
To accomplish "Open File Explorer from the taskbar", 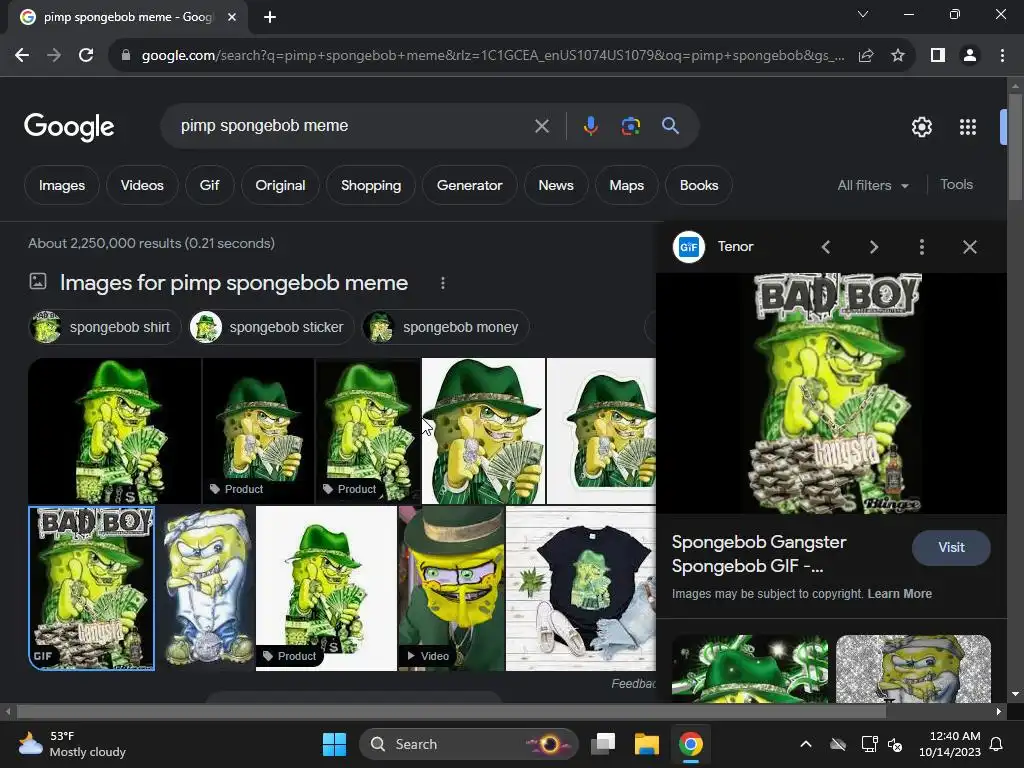I will point(647,744).
